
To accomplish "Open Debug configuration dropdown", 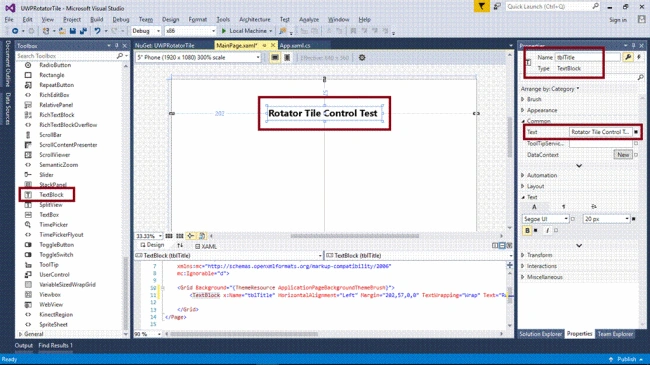I will tap(146, 31).
